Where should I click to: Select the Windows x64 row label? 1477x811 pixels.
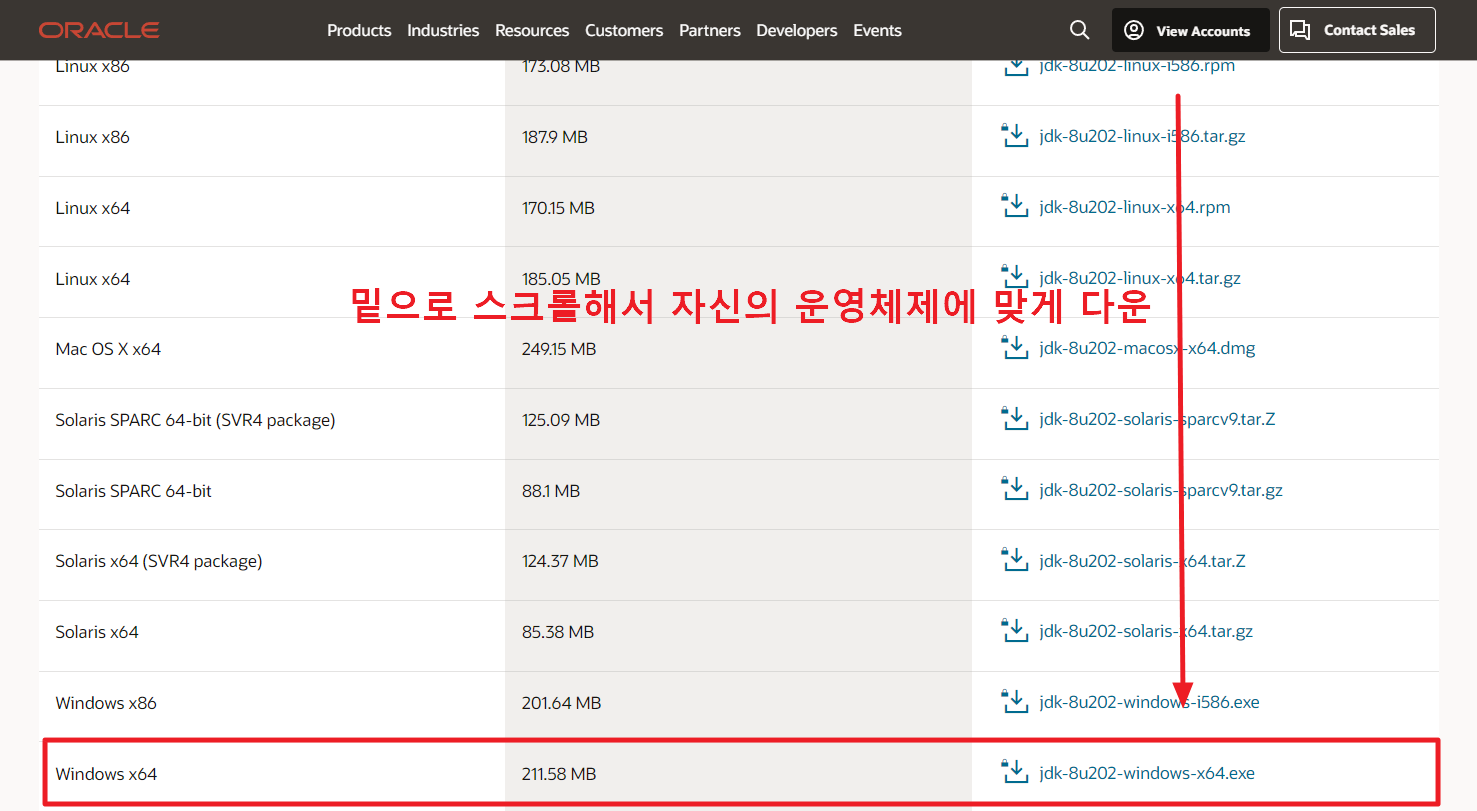pos(106,774)
